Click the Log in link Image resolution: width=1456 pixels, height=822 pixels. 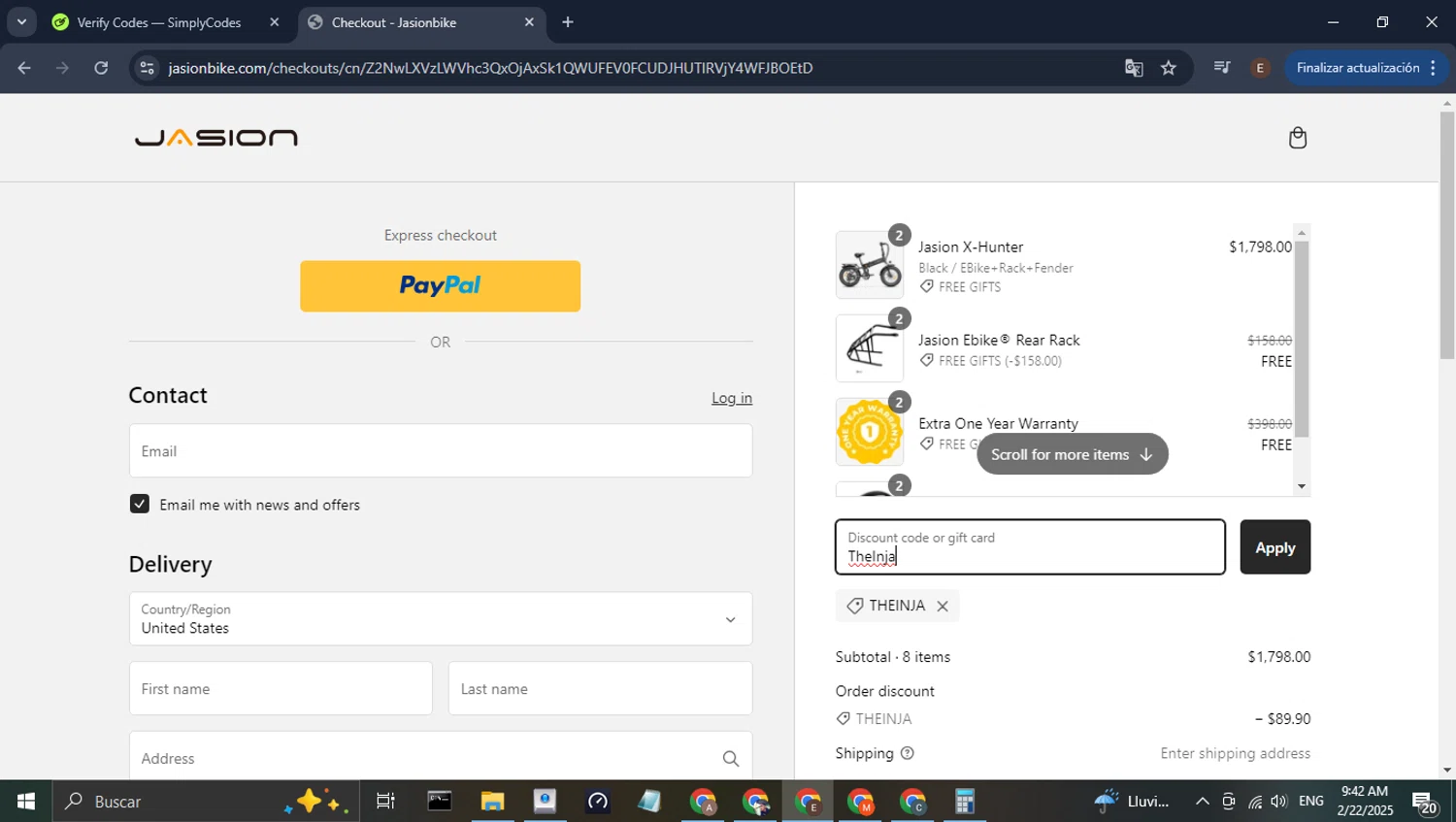732,398
